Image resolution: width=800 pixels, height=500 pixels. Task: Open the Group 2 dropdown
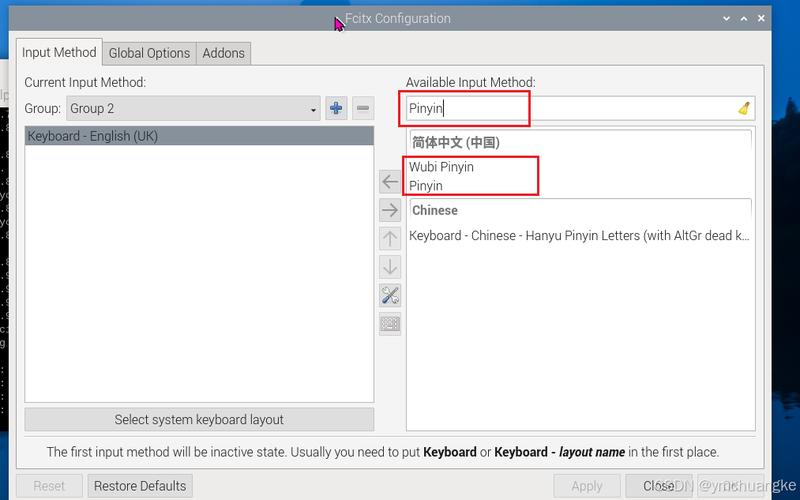193,108
